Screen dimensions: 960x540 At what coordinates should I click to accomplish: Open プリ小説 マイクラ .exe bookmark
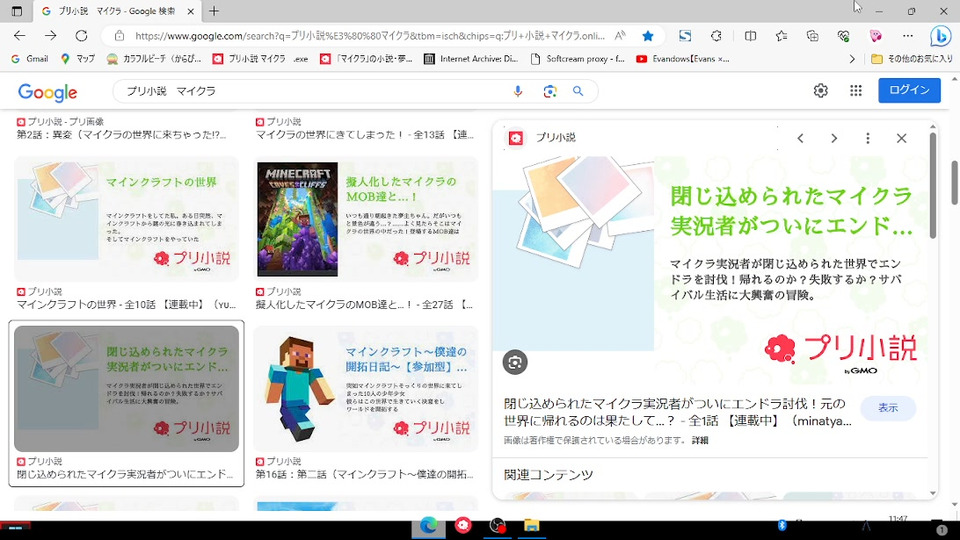tap(261, 59)
